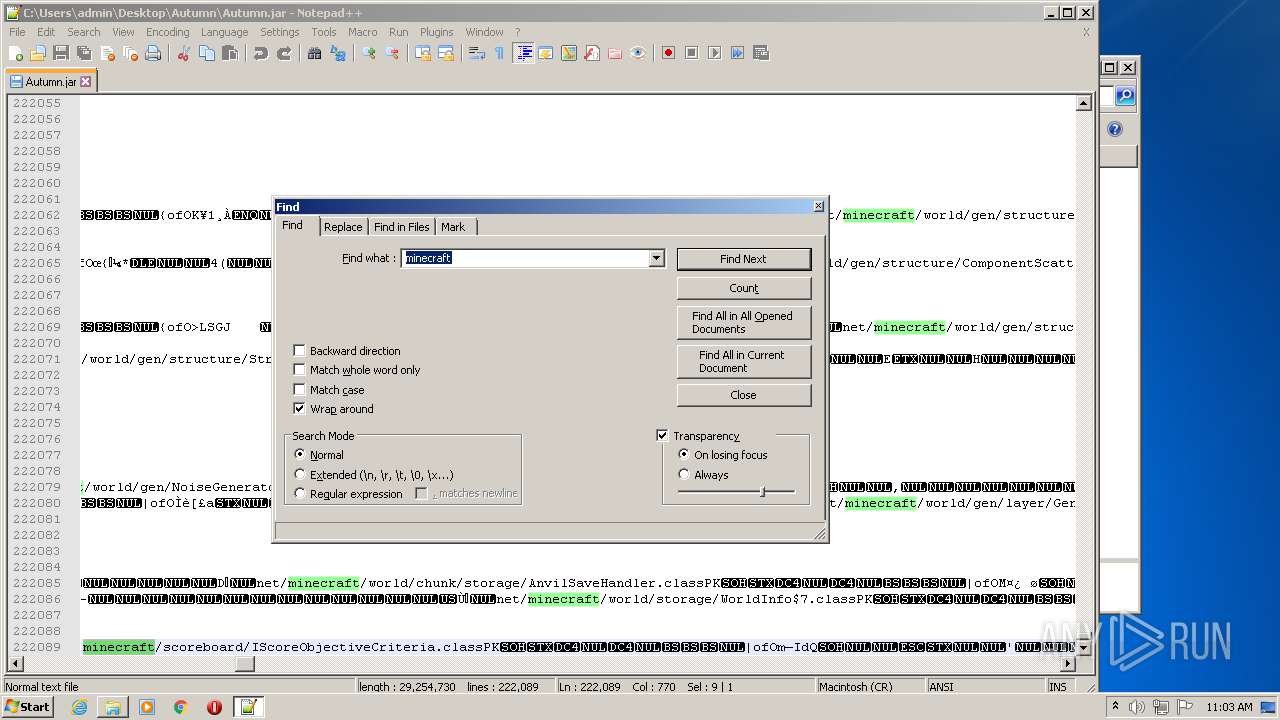Click the Undo arrow icon

[261, 53]
